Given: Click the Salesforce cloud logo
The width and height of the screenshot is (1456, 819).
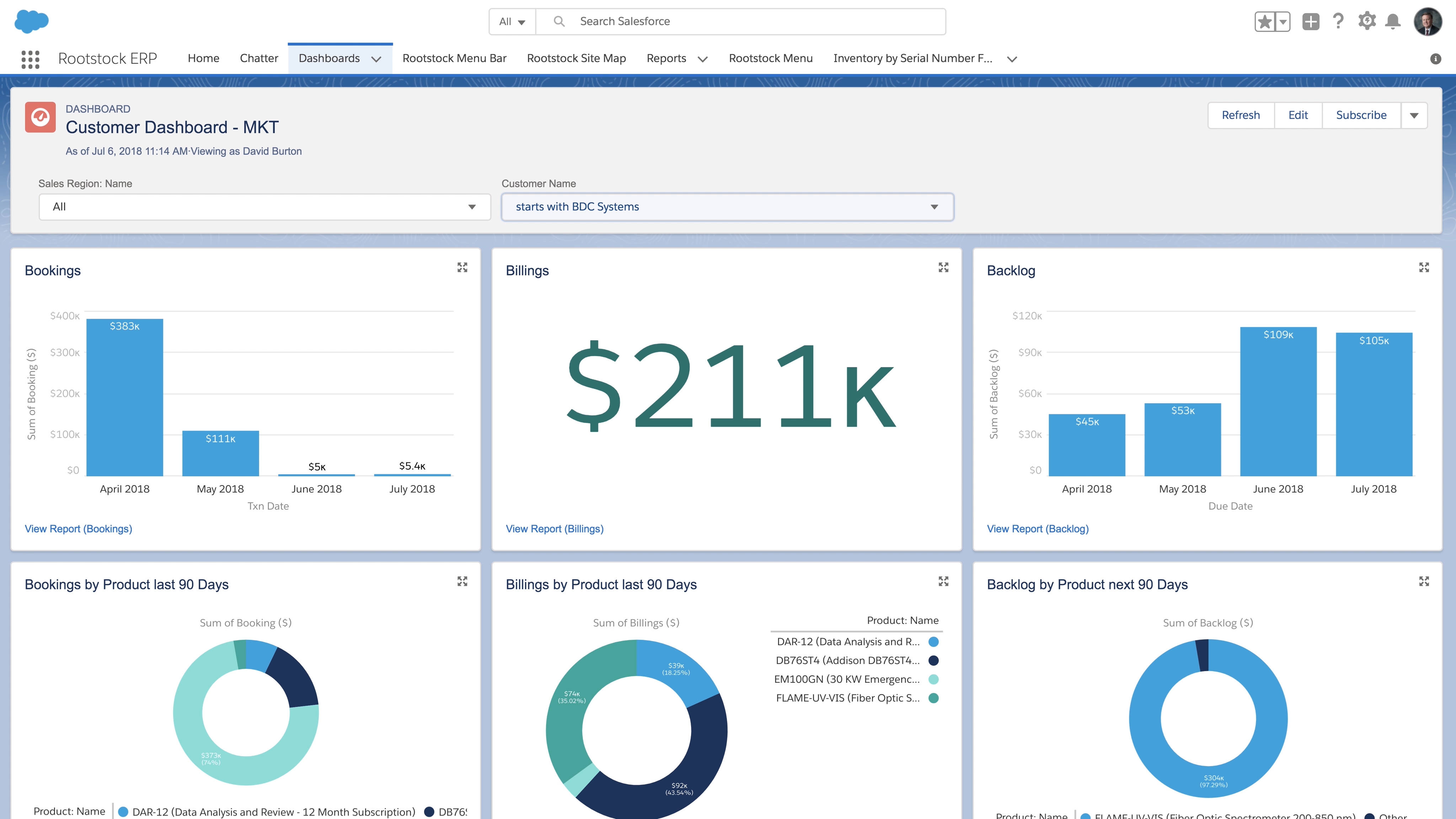Looking at the screenshot, I should [31, 21].
